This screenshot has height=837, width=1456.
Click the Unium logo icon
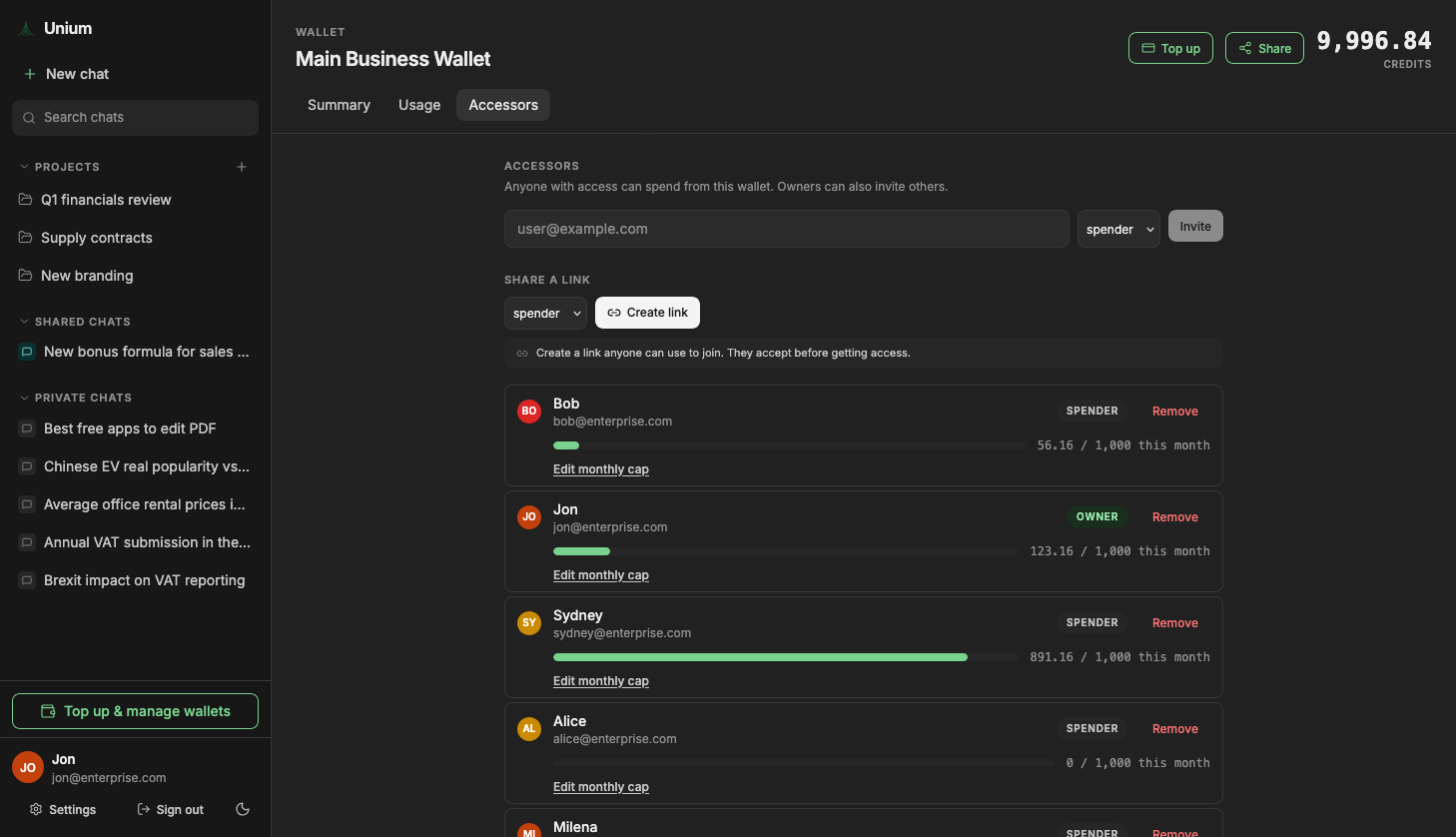coord(26,29)
